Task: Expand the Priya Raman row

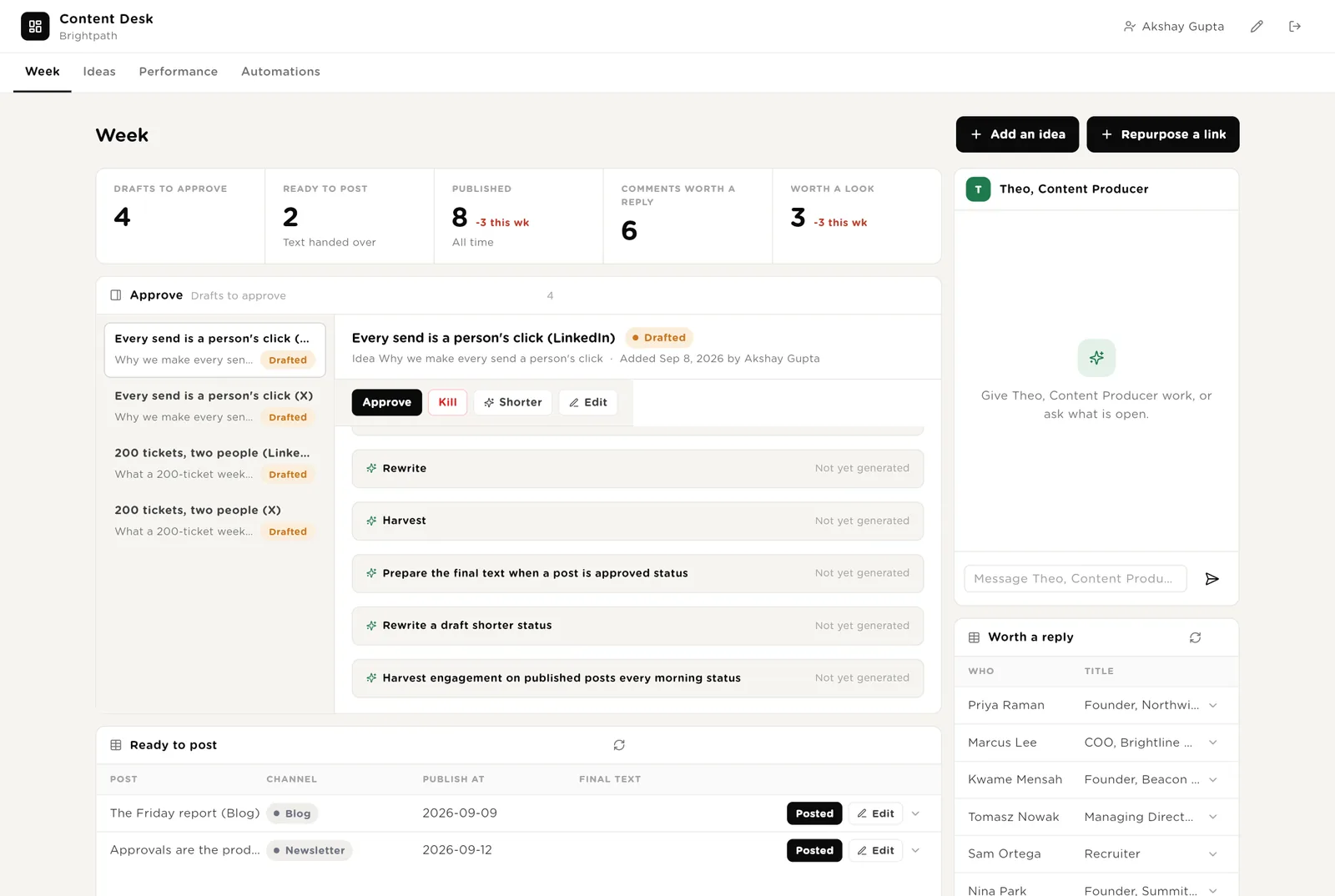Action: (x=1212, y=706)
